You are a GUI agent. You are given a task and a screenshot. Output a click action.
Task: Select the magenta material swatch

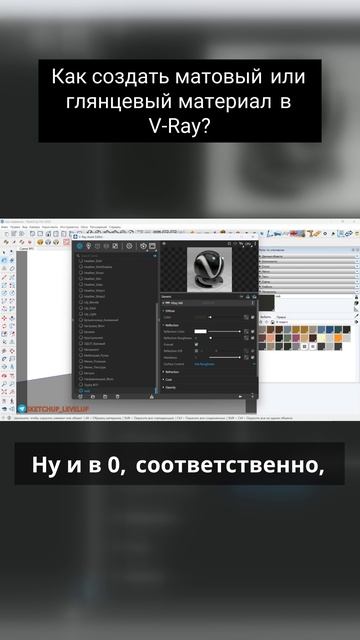(x=296, y=338)
